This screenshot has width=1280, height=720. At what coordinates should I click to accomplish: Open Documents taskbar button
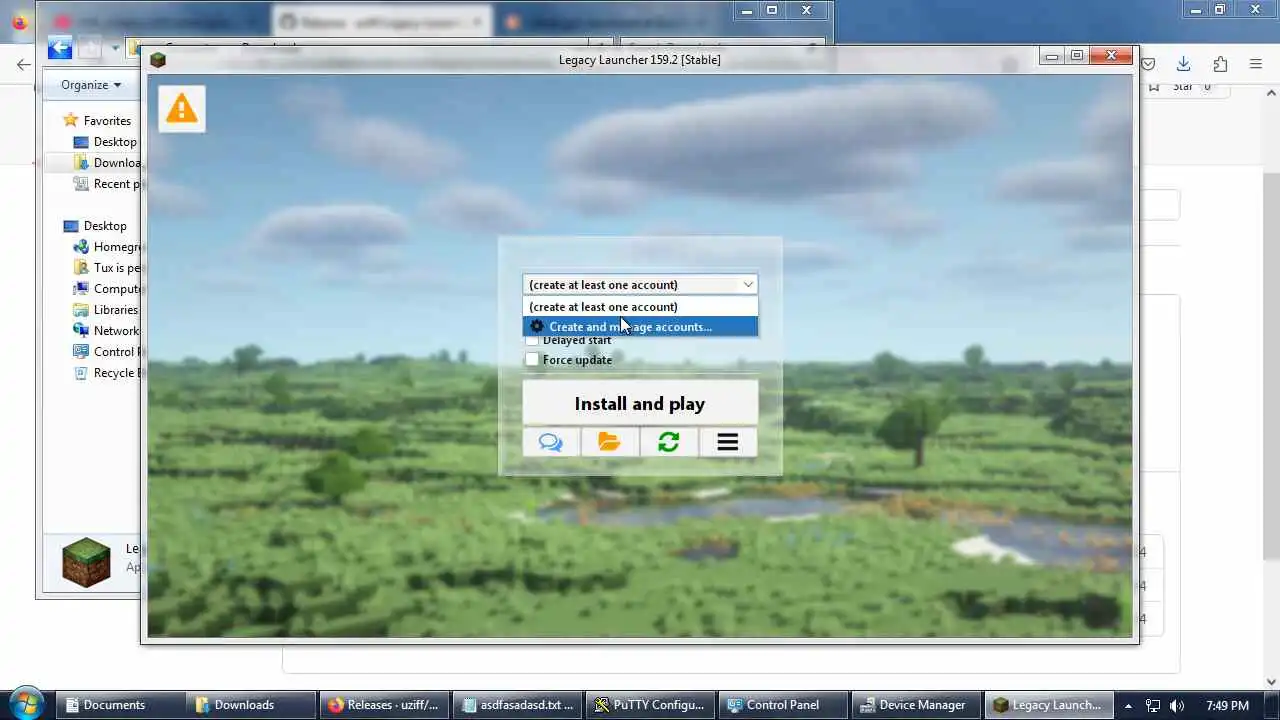pos(120,705)
